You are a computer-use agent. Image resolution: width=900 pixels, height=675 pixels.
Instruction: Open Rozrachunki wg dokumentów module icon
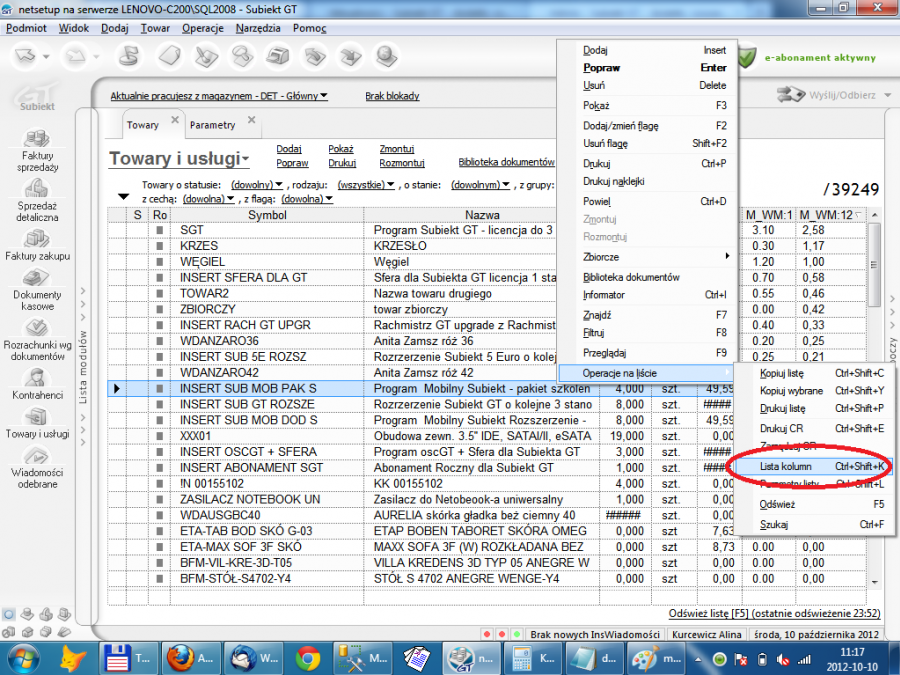pyautogui.click(x=37, y=328)
